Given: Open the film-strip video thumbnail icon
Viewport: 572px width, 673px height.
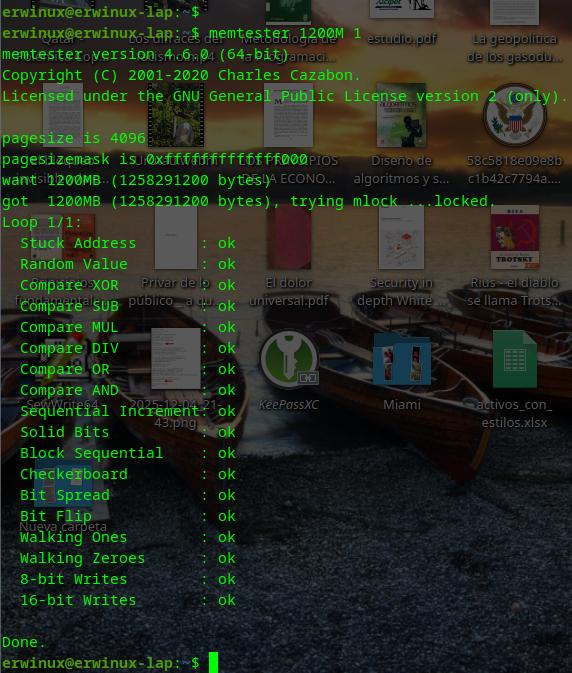Looking at the screenshot, I should coord(176,115).
